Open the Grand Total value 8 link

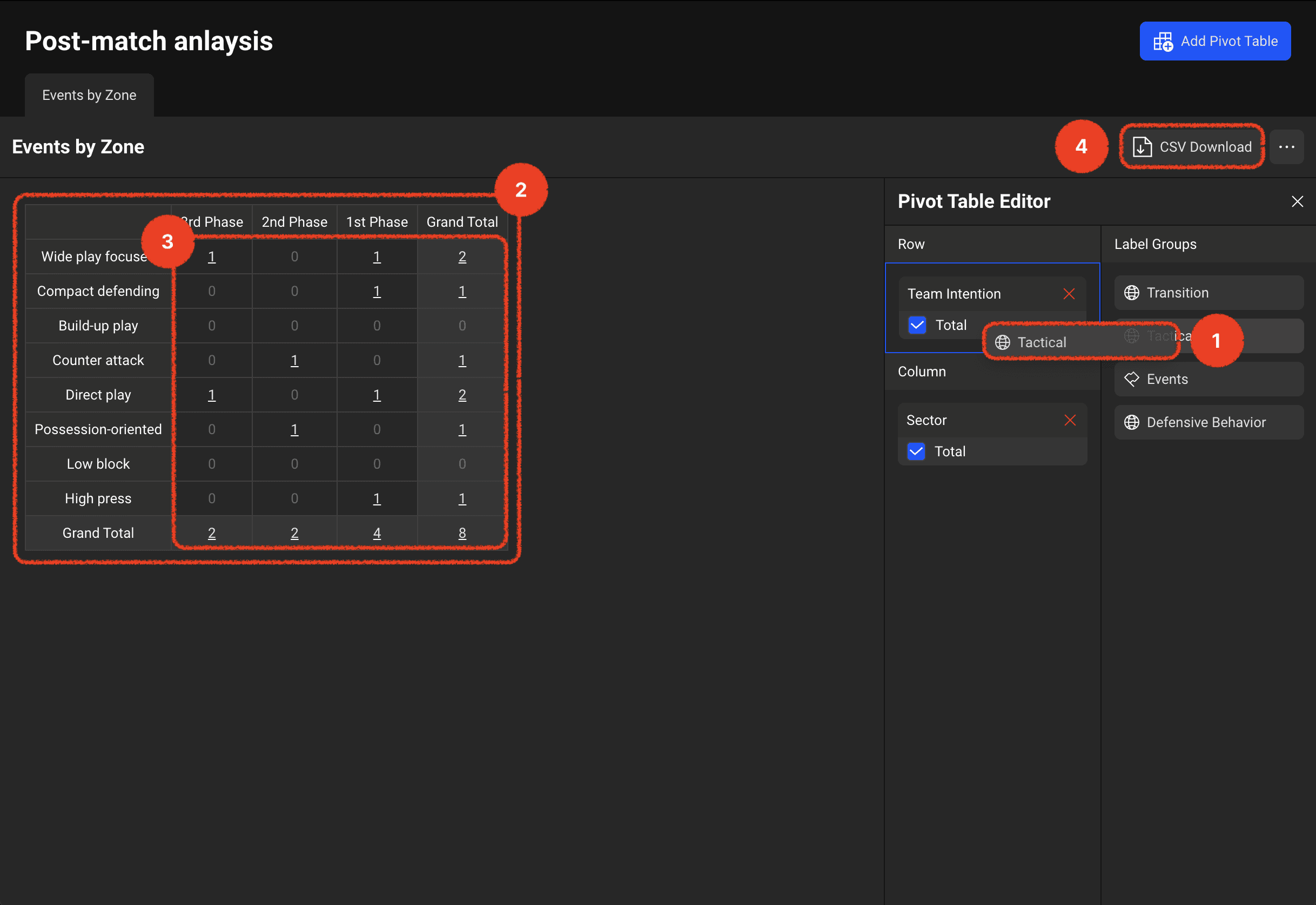[x=462, y=533]
